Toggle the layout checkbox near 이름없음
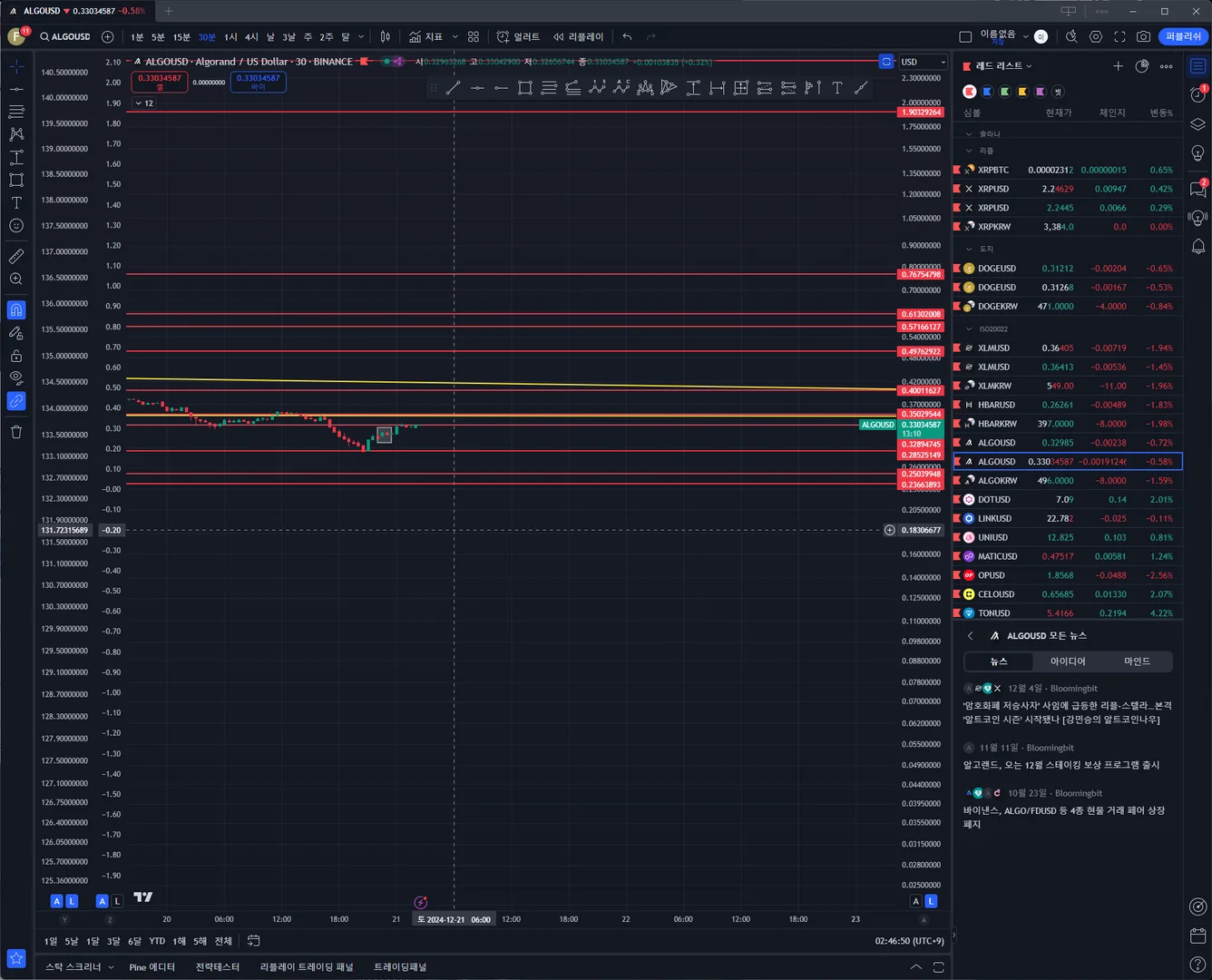 pos(965,36)
